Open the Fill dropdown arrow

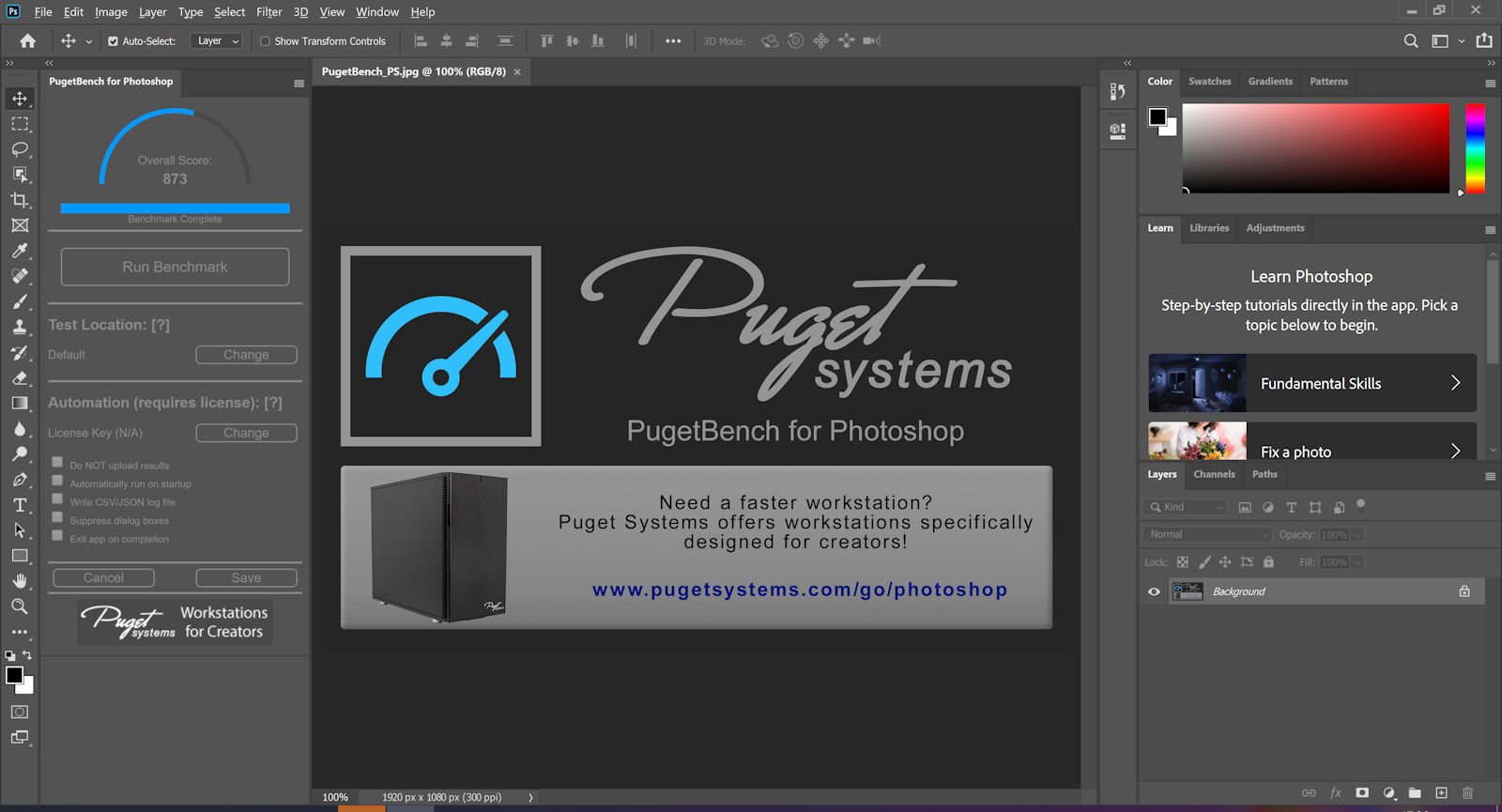point(1357,562)
